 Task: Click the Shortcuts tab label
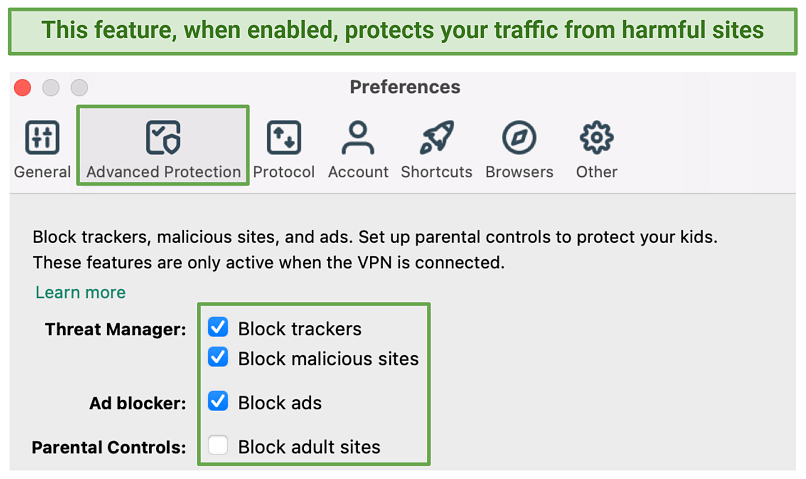(436, 172)
